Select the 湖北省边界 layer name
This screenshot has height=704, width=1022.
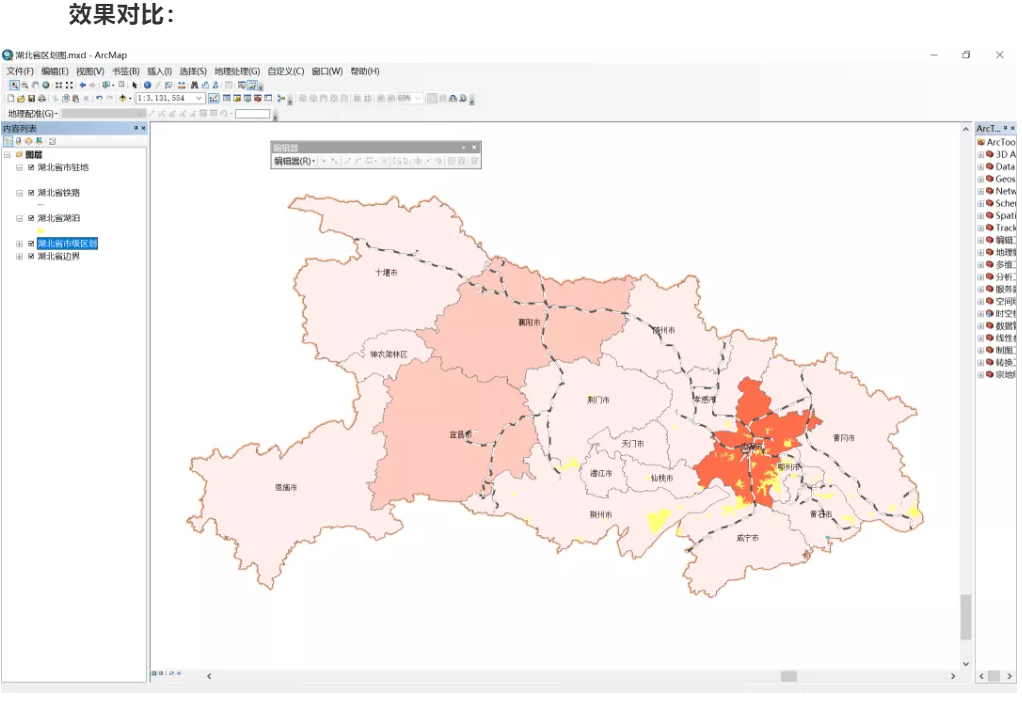tap(59, 257)
